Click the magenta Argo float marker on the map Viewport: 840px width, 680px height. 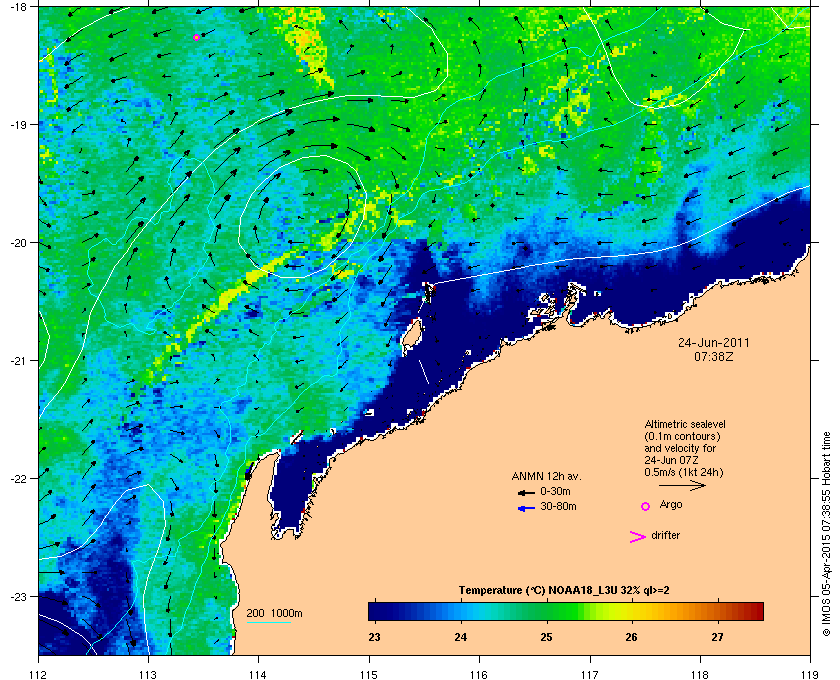tap(197, 37)
